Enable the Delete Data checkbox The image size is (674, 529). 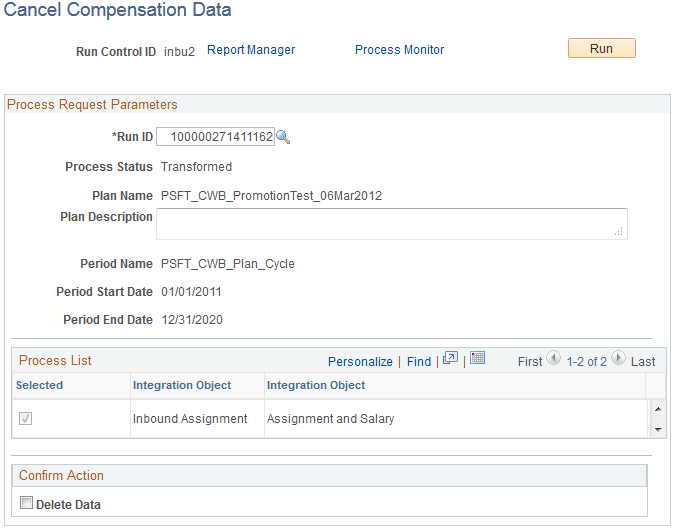pos(26,502)
